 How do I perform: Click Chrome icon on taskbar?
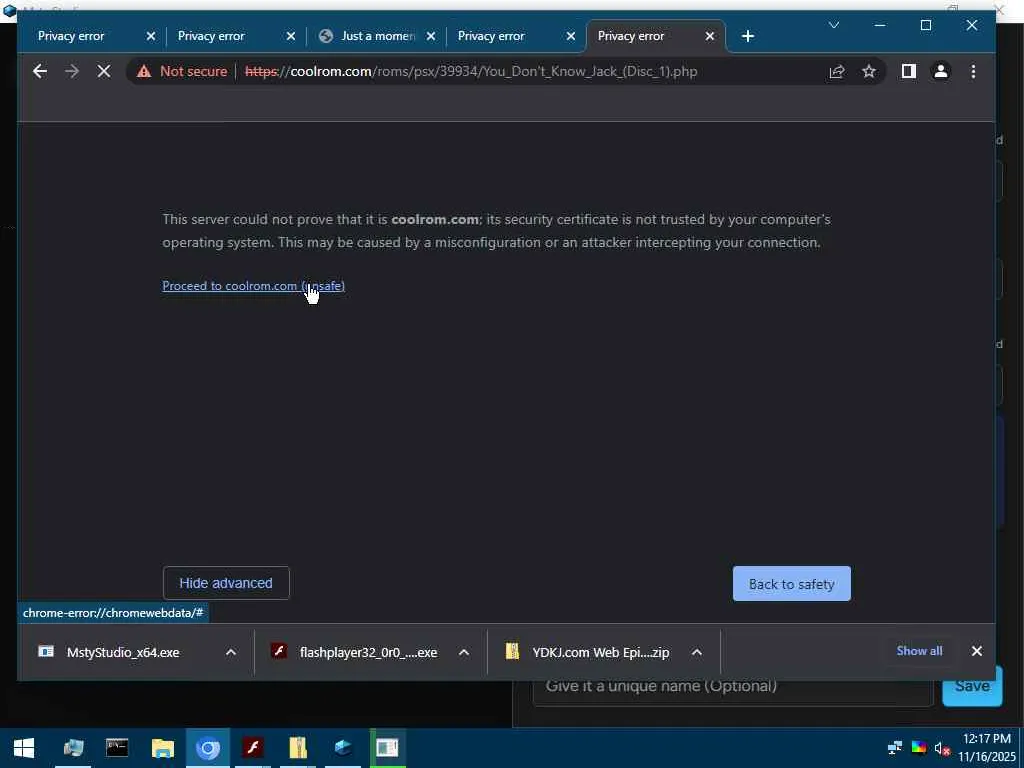[208, 748]
